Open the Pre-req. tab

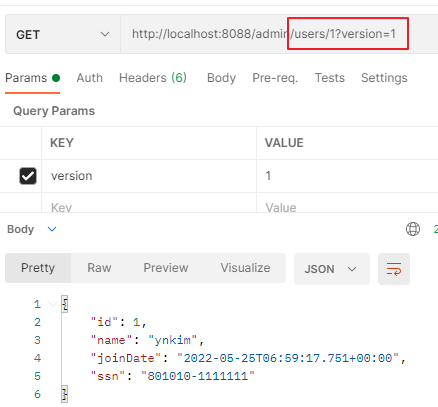[x=275, y=78]
